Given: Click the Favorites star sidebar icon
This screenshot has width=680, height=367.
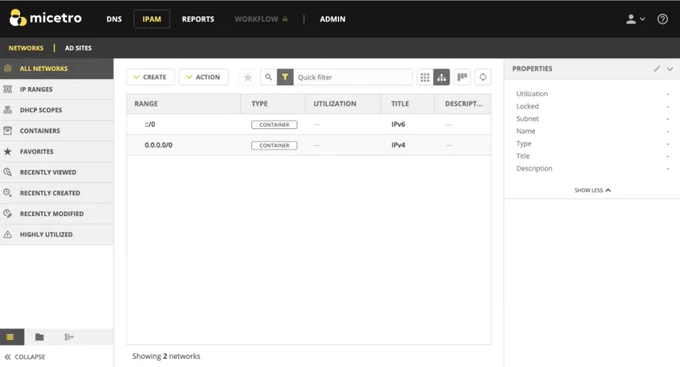Looking at the screenshot, I should coord(7,151).
